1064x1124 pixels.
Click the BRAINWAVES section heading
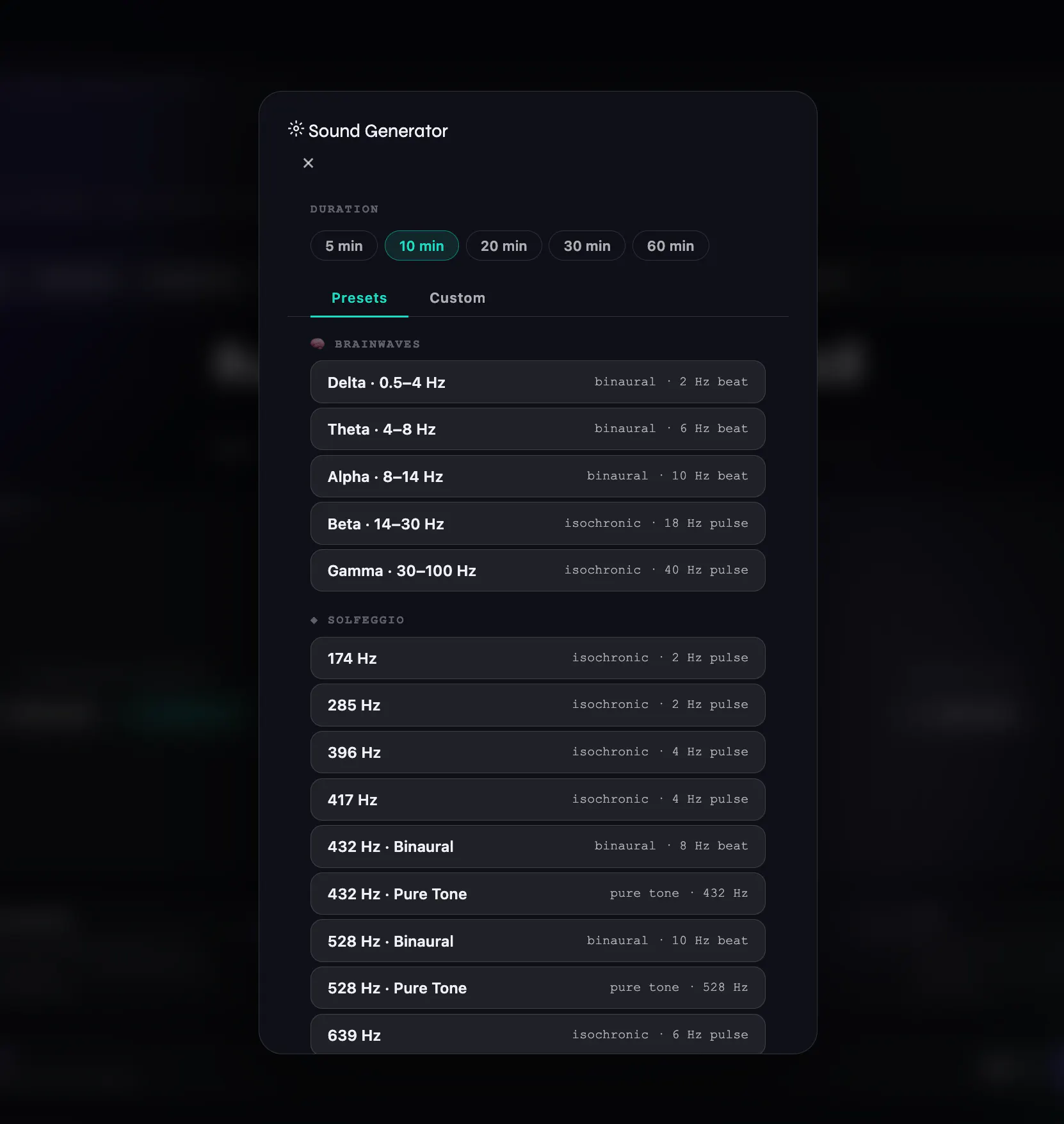coord(377,344)
